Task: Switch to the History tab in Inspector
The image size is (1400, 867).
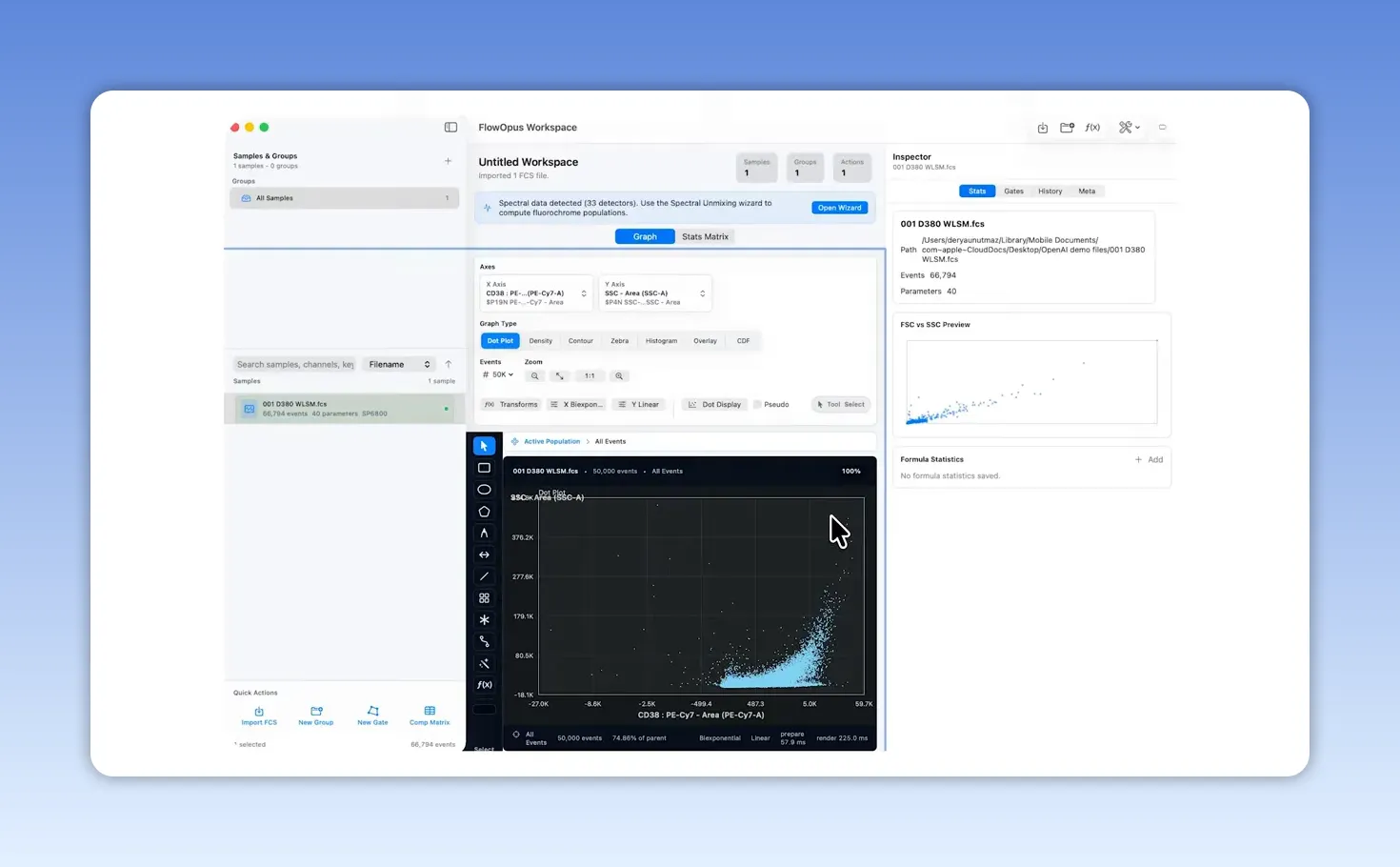Action: click(1050, 192)
